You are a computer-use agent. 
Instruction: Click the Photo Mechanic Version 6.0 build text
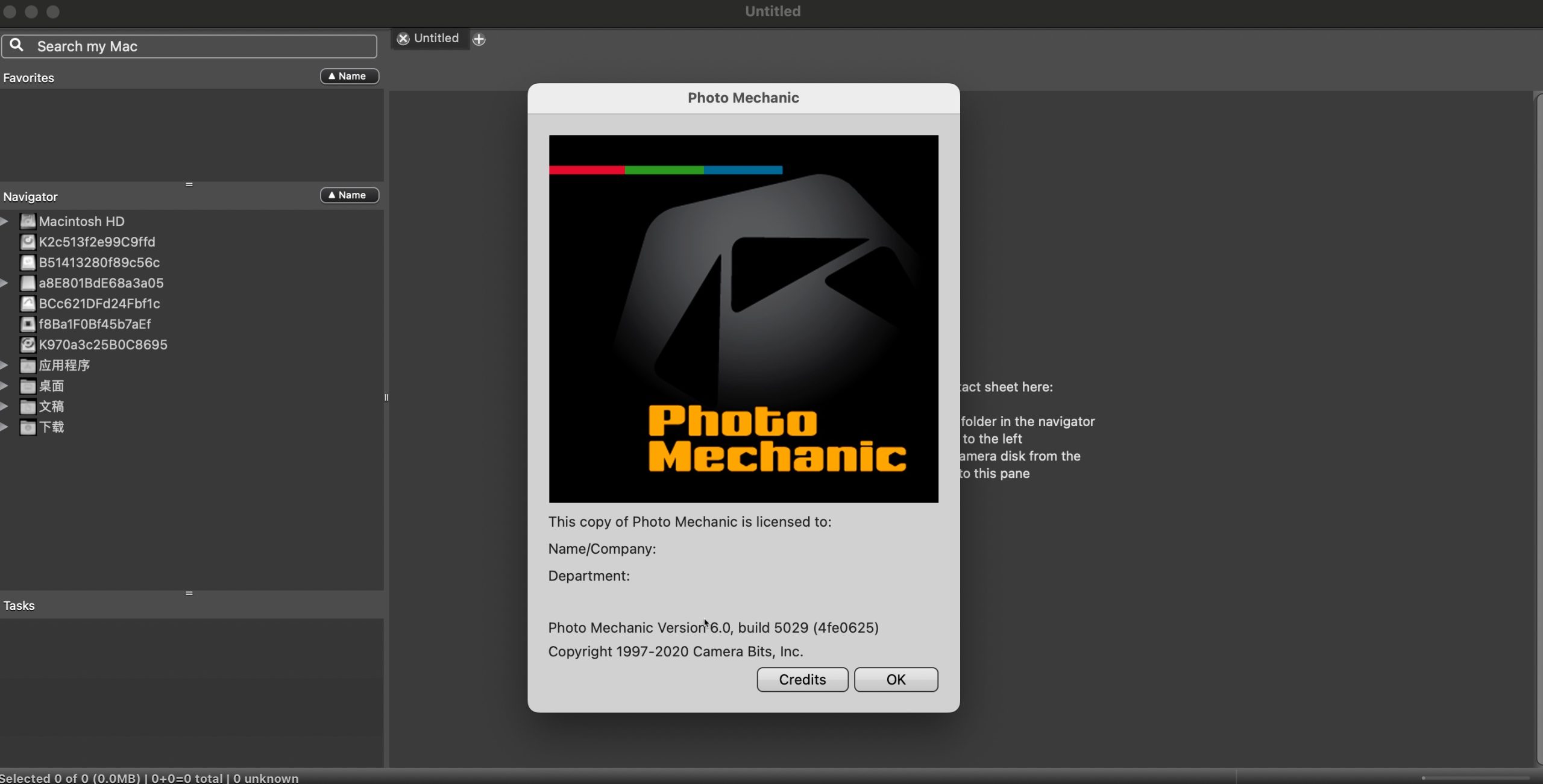click(x=713, y=627)
